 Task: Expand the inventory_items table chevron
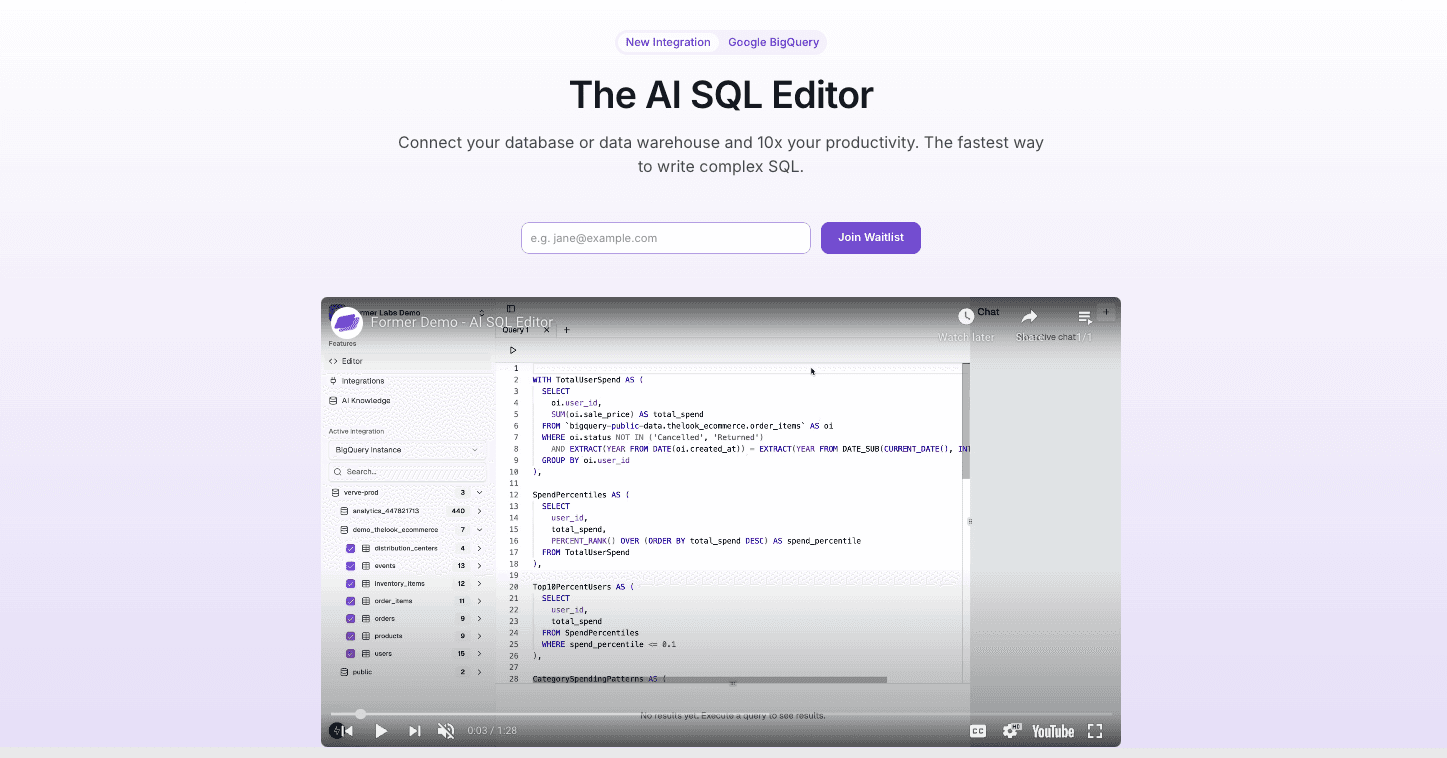(x=479, y=584)
